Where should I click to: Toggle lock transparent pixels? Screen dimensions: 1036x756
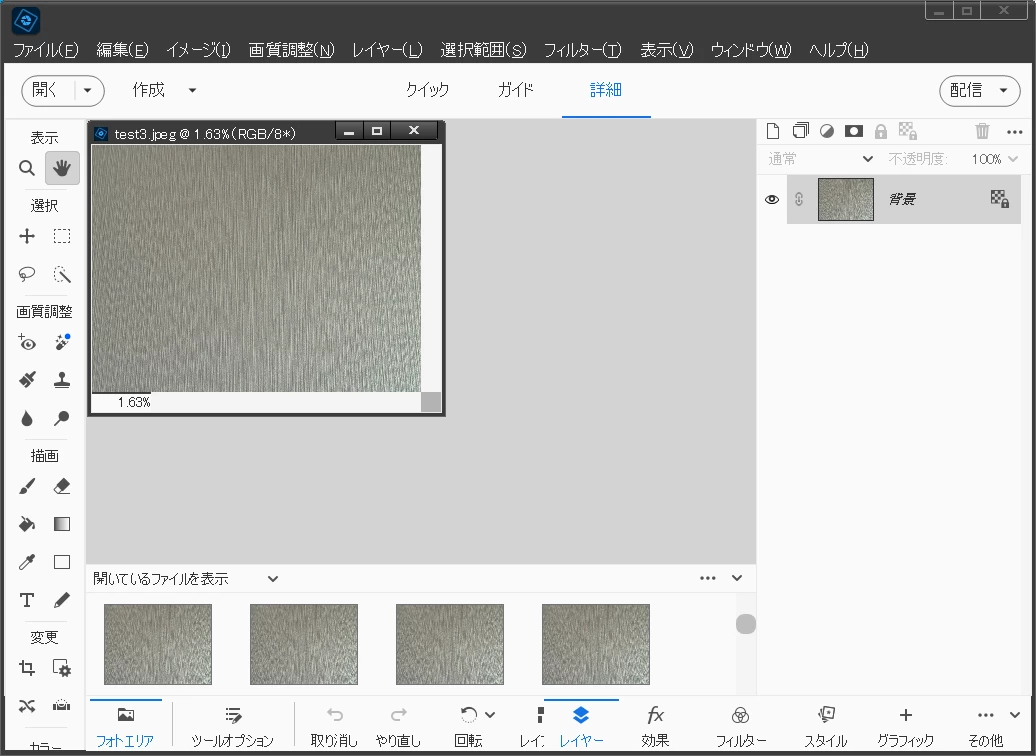908,131
